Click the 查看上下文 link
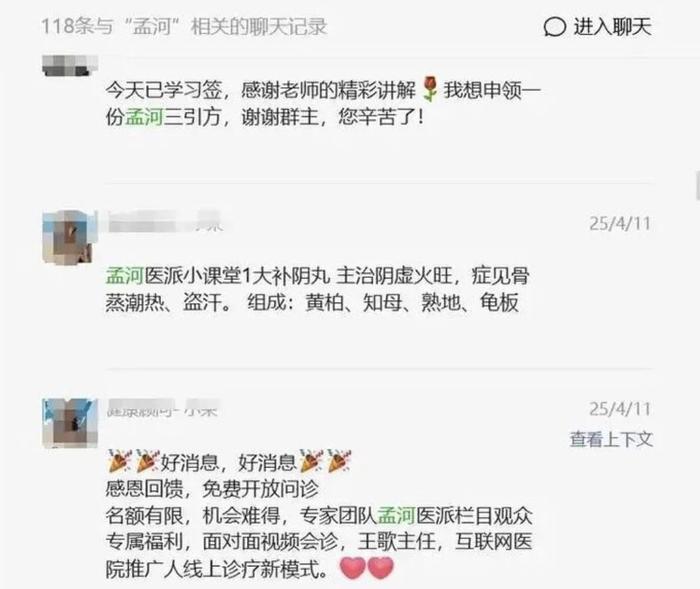 click(x=611, y=439)
